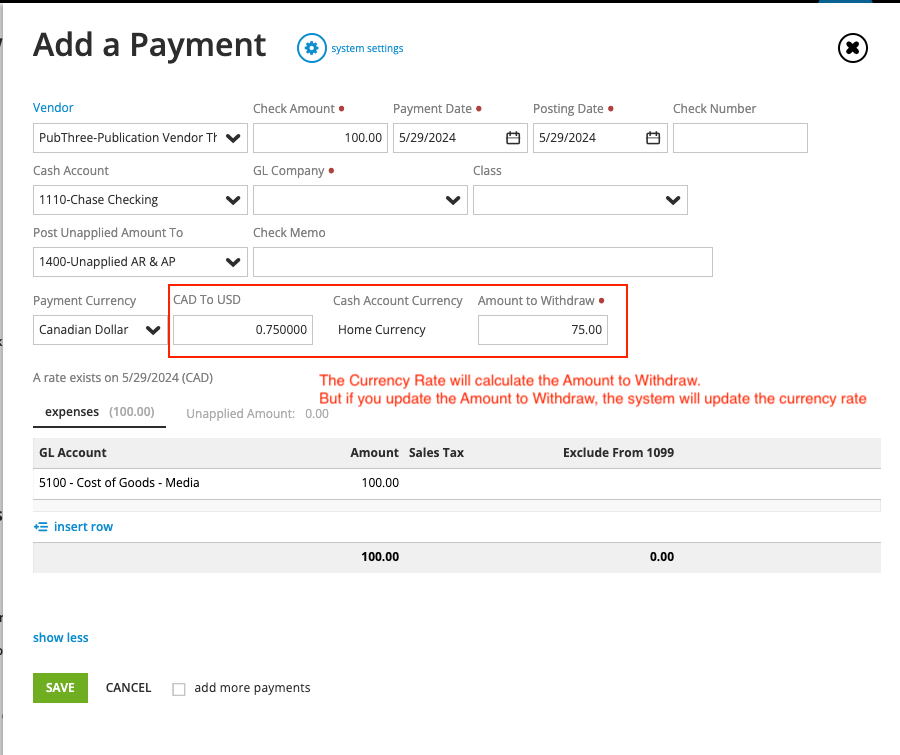Open the Class dropdown
The width and height of the screenshot is (900, 755).
click(x=673, y=199)
